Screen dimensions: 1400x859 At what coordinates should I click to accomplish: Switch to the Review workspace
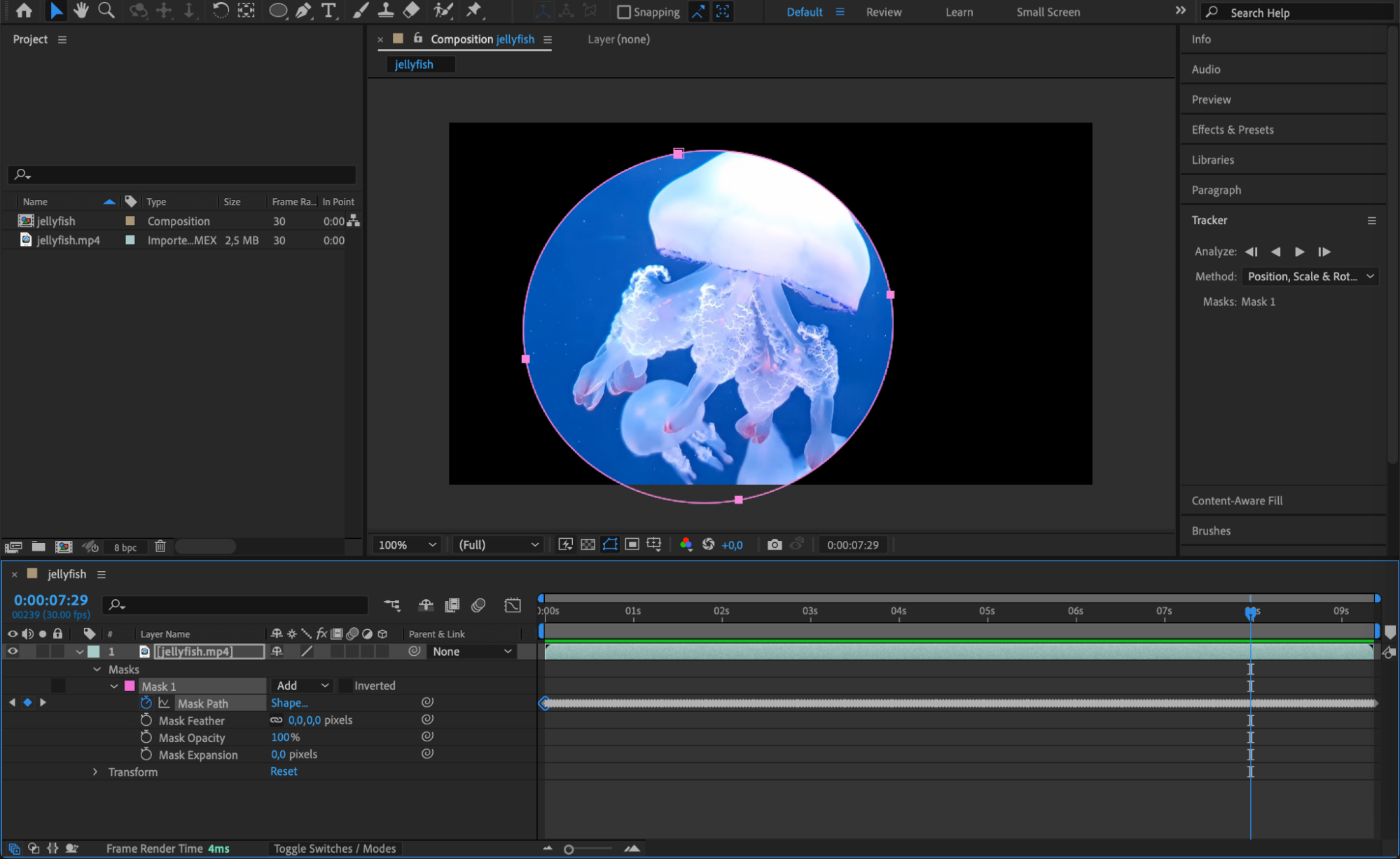[883, 12]
